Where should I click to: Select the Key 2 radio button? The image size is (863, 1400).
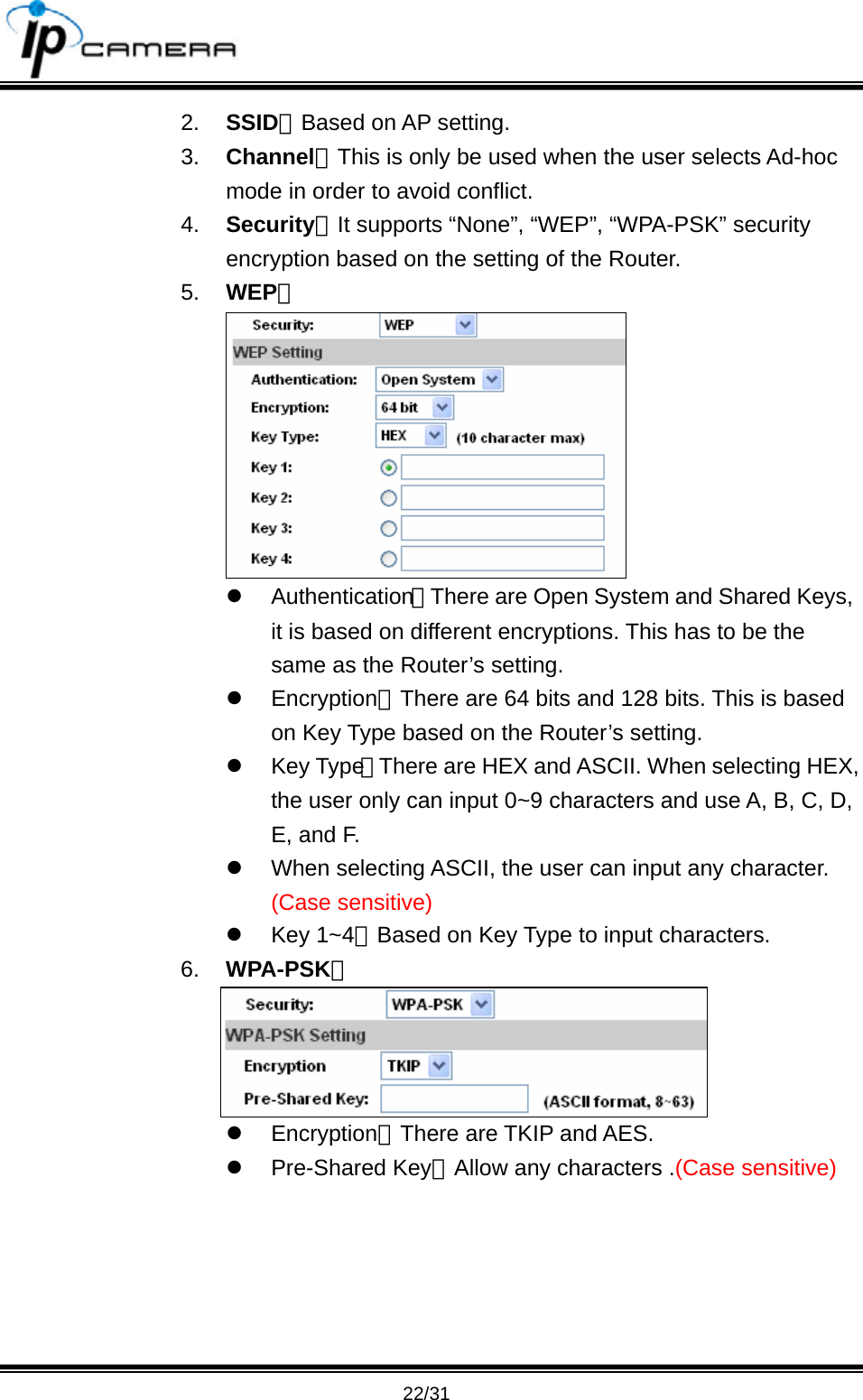click(388, 498)
